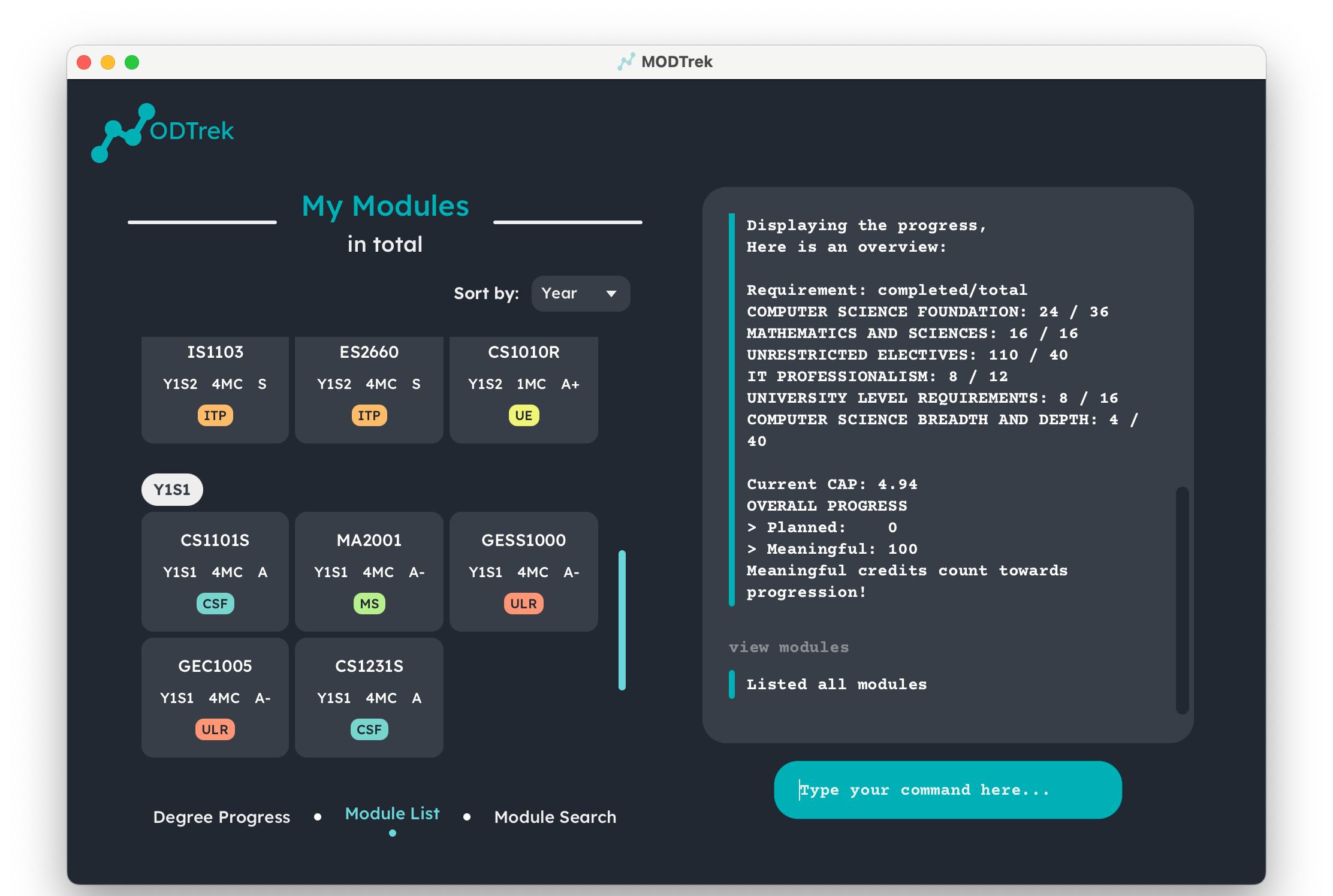Click 'MATHEMATICS AND SCIENCES: 16 / 16' line
Viewport: 1333px width, 896px height.
[x=912, y=333]
